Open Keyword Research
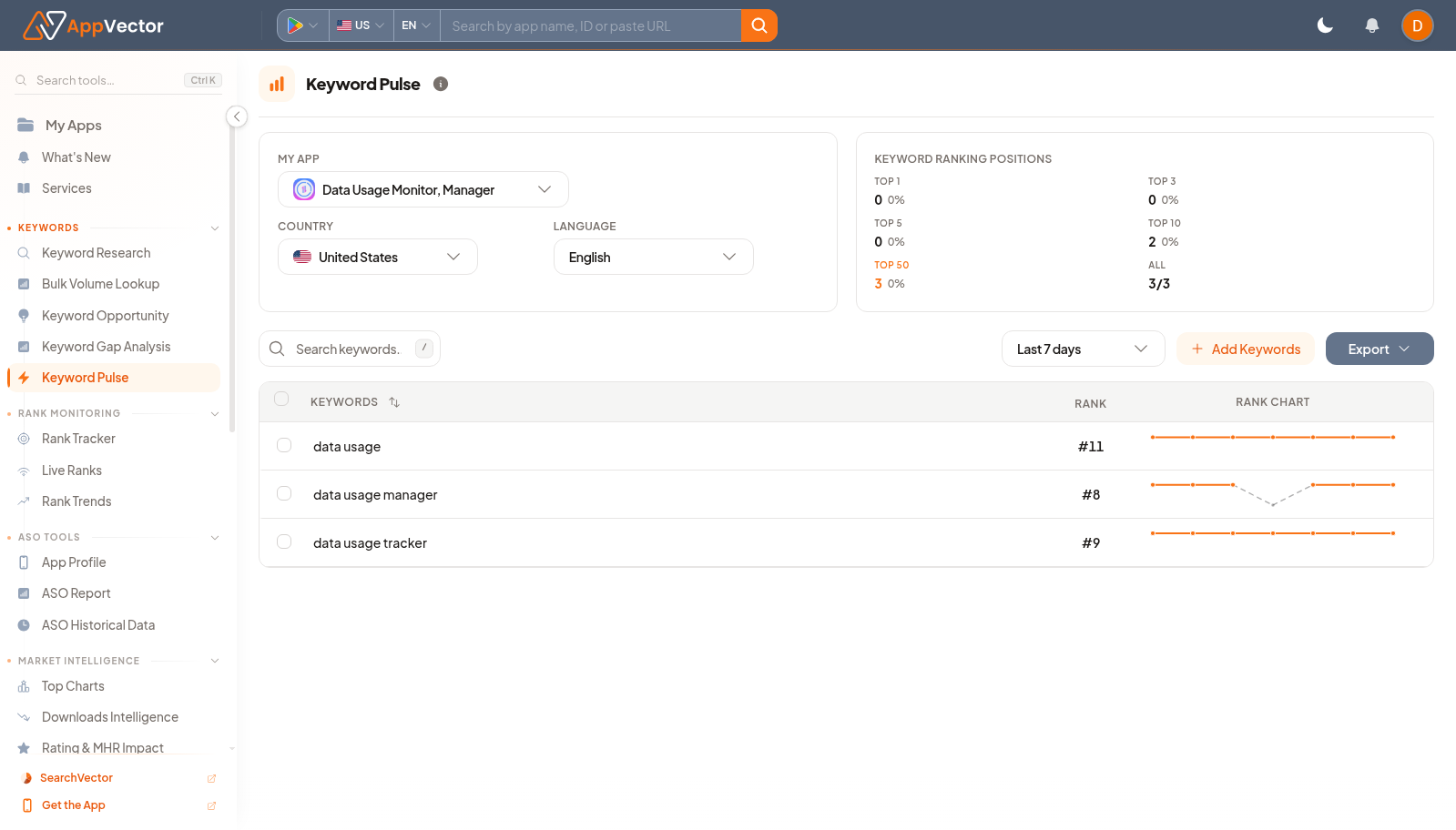This screenshot has width=1456, height=830. click(97, 253)
